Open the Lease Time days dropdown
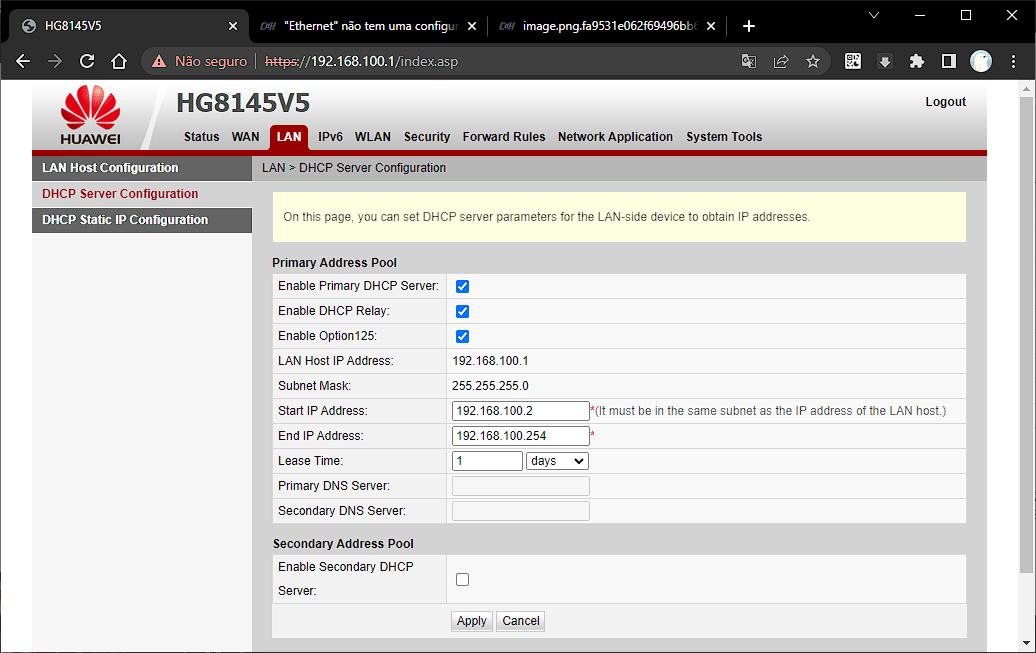 (x=557, y=461)
